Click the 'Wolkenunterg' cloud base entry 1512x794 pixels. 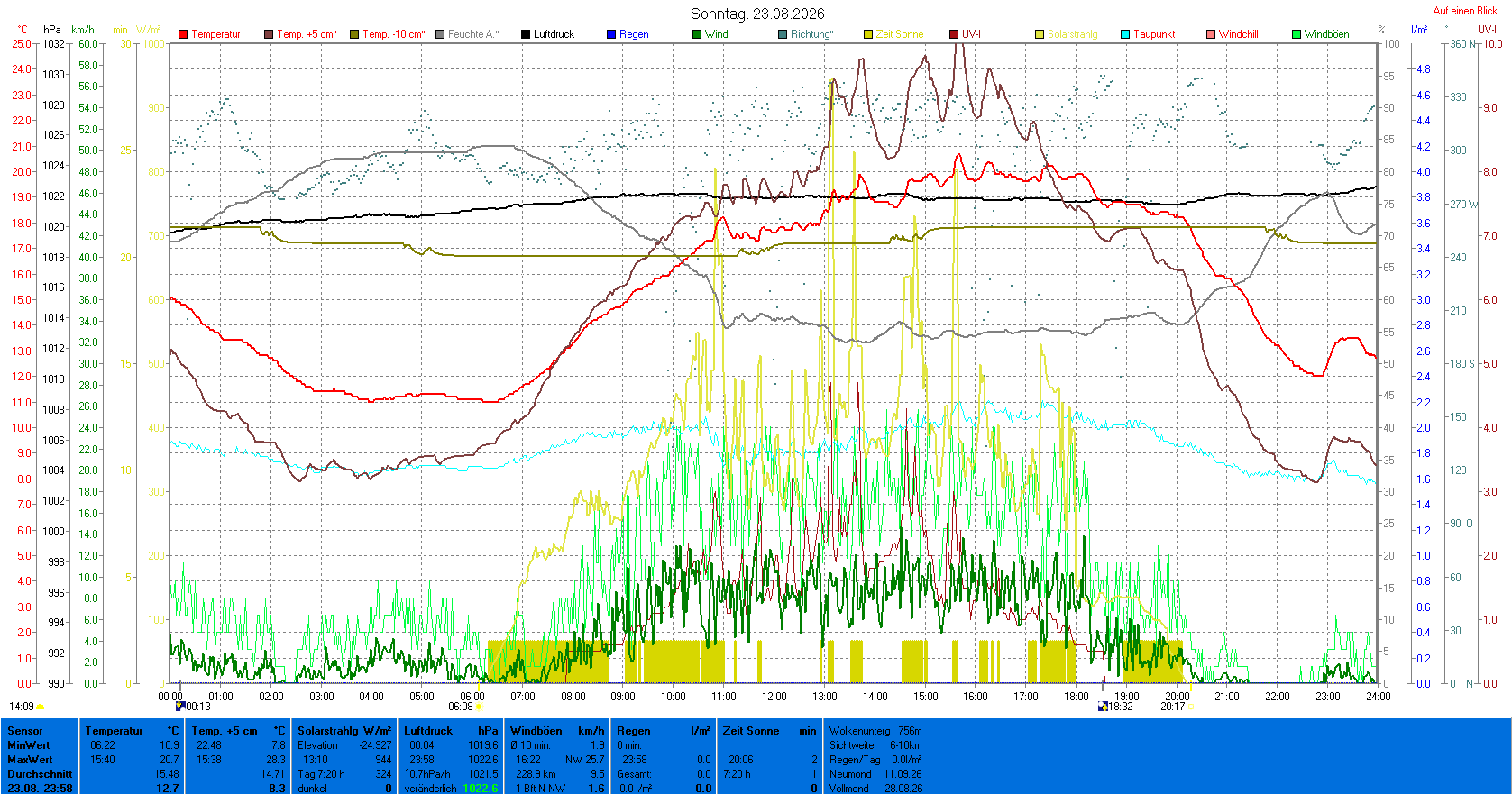(875, 731)
